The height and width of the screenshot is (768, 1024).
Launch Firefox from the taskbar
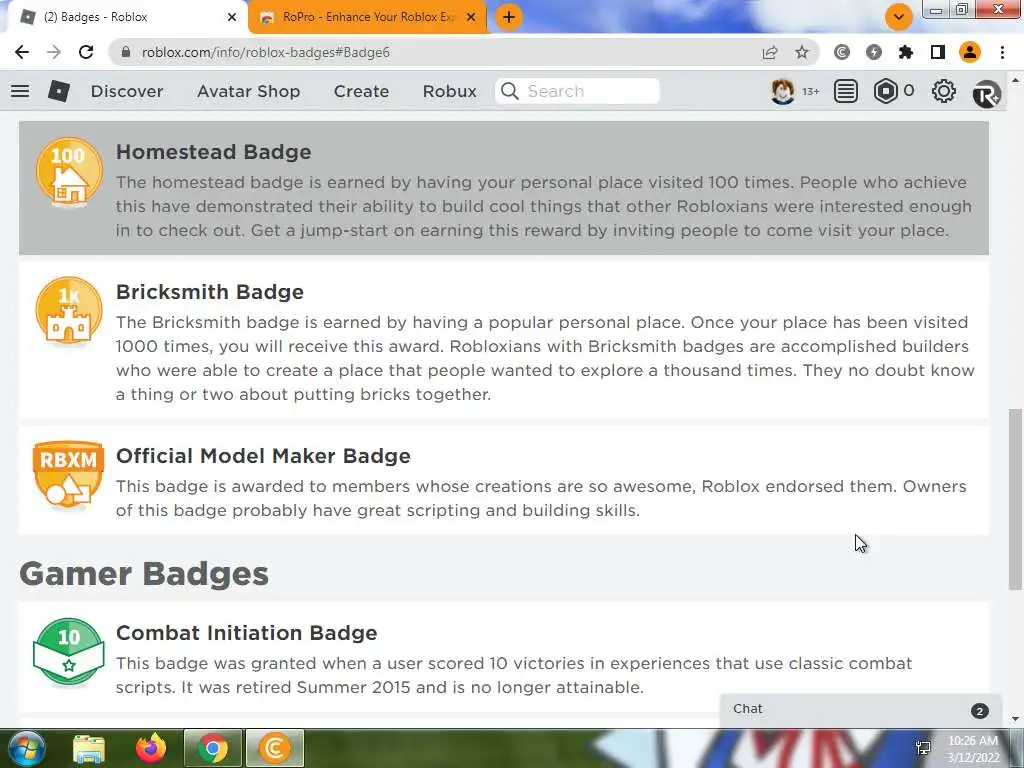click(151, 748)
